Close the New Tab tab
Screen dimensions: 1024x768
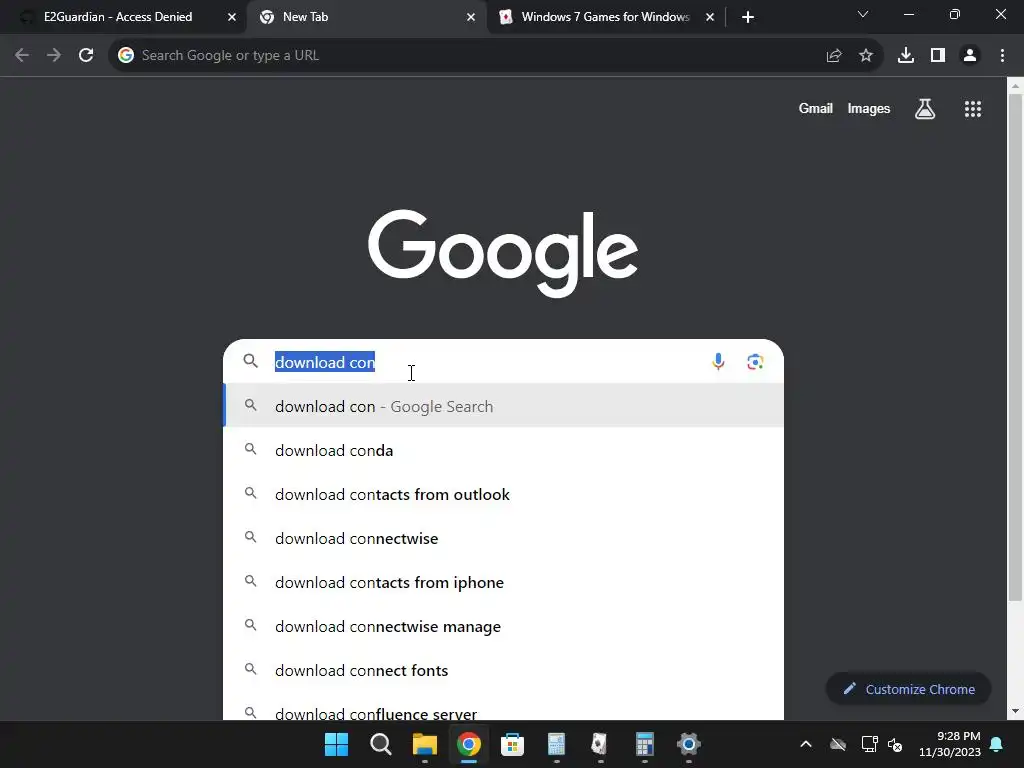[x=470, y=17]
